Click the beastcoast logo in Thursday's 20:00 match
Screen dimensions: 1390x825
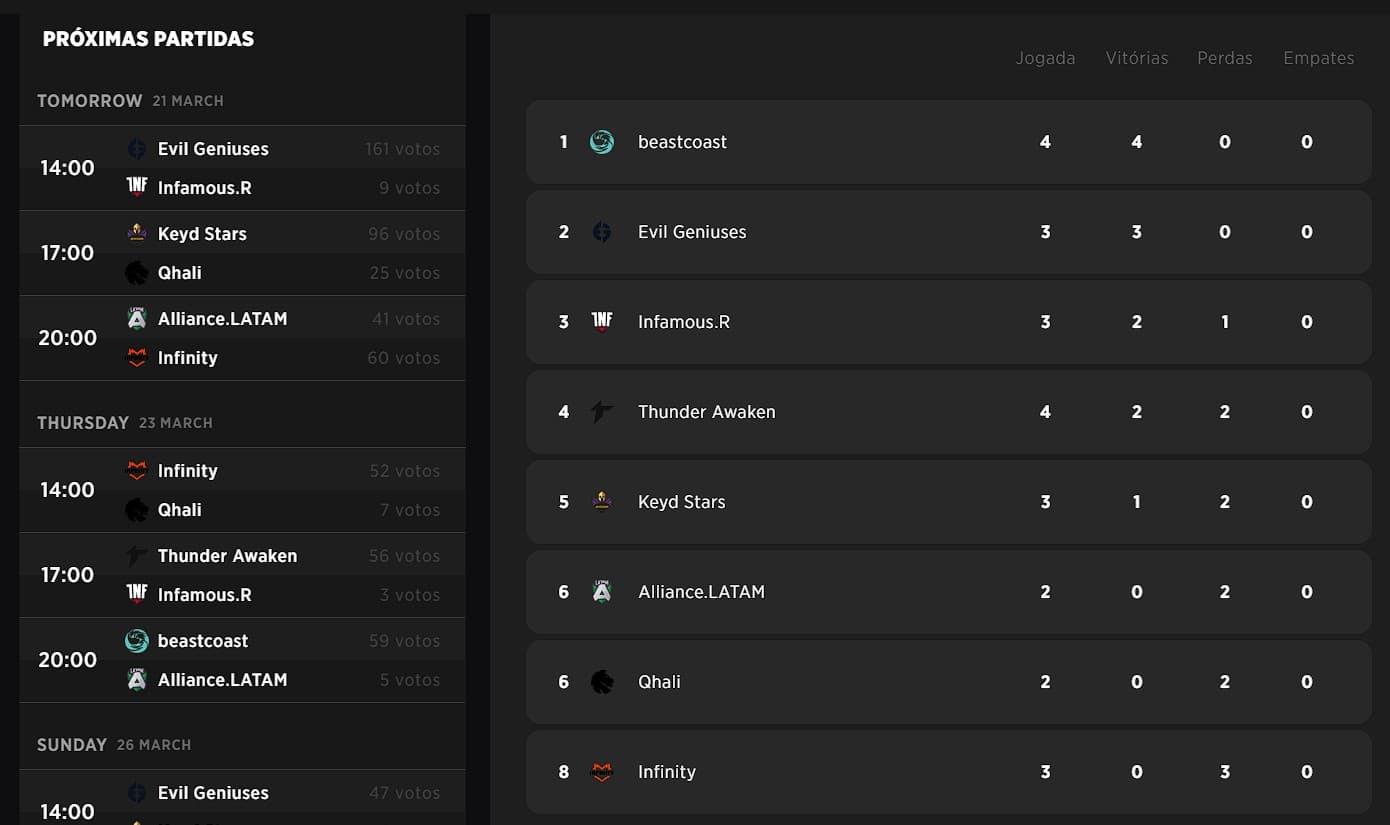coord(137,641)
